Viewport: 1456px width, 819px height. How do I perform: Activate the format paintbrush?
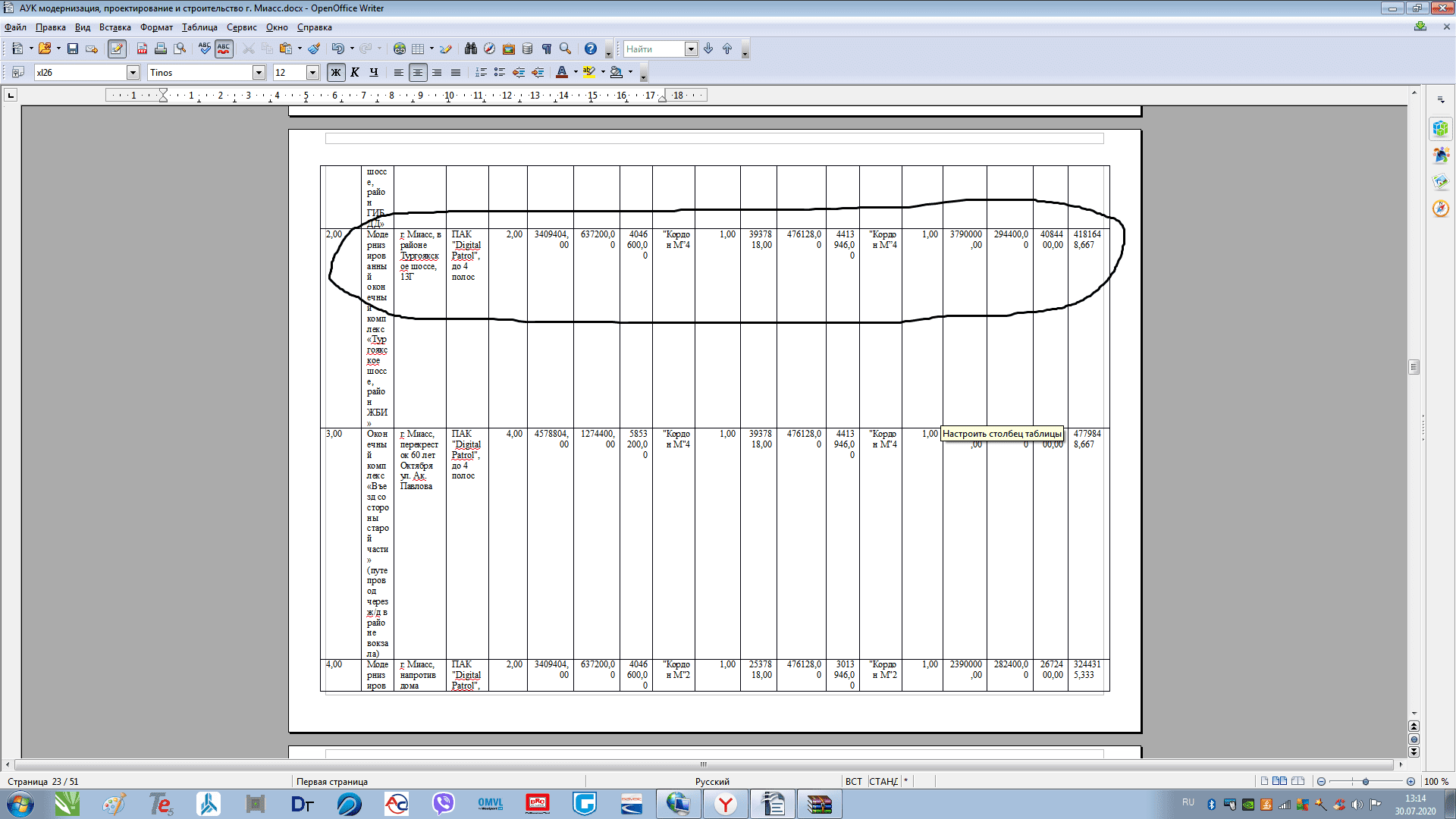click(314, 49)
